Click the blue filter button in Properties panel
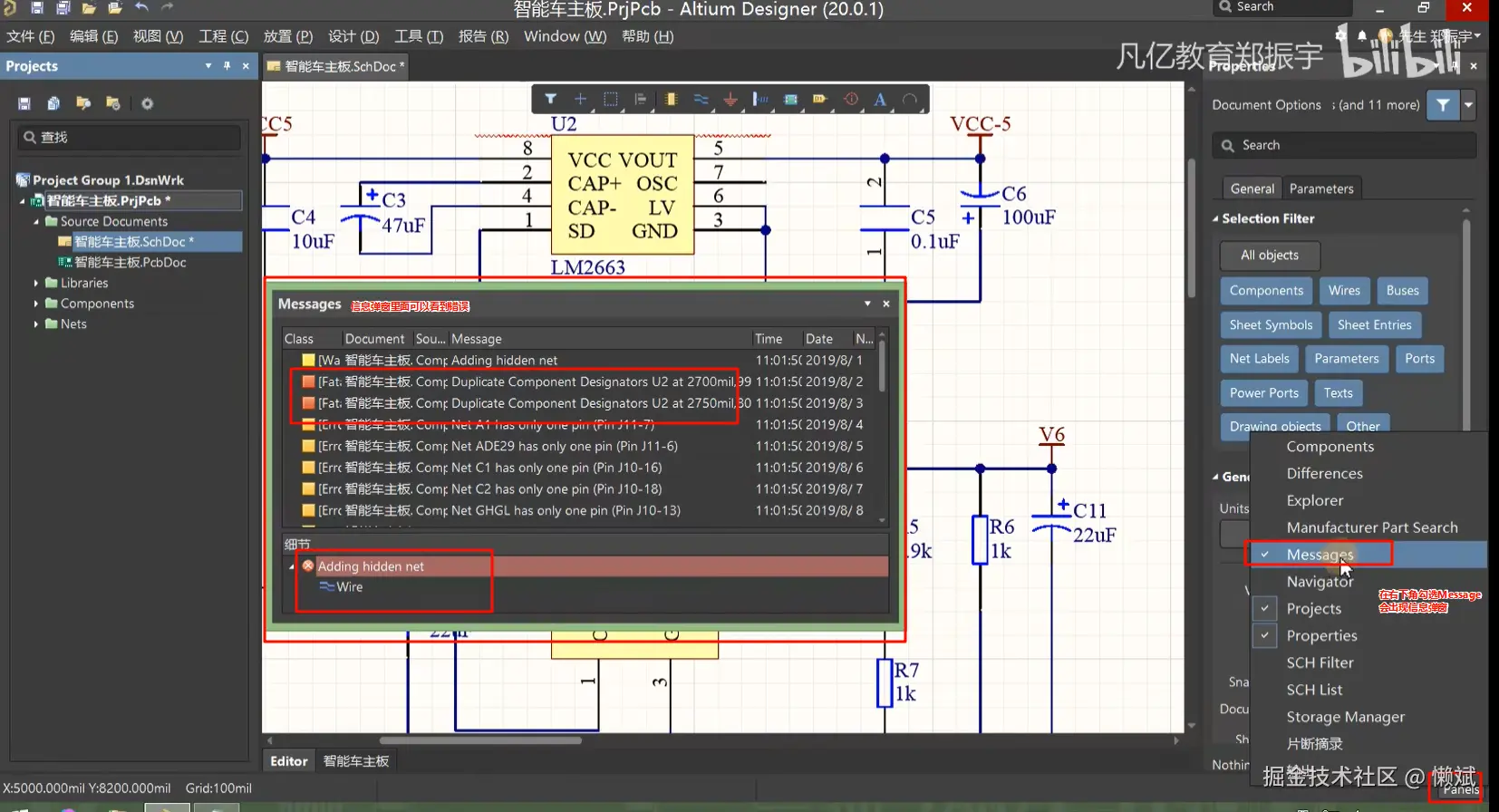1499x812 pixels. click(x=1442, y=105)
